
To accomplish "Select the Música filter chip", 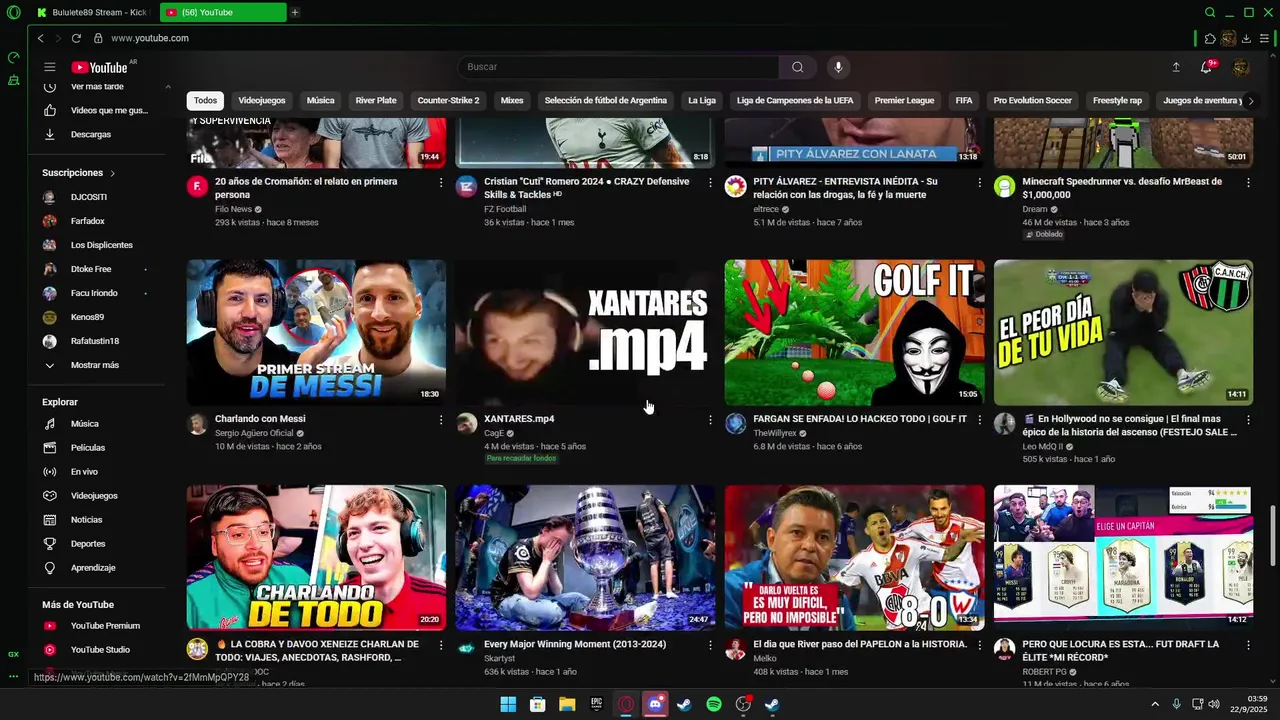I will click(x=320, y=100).
